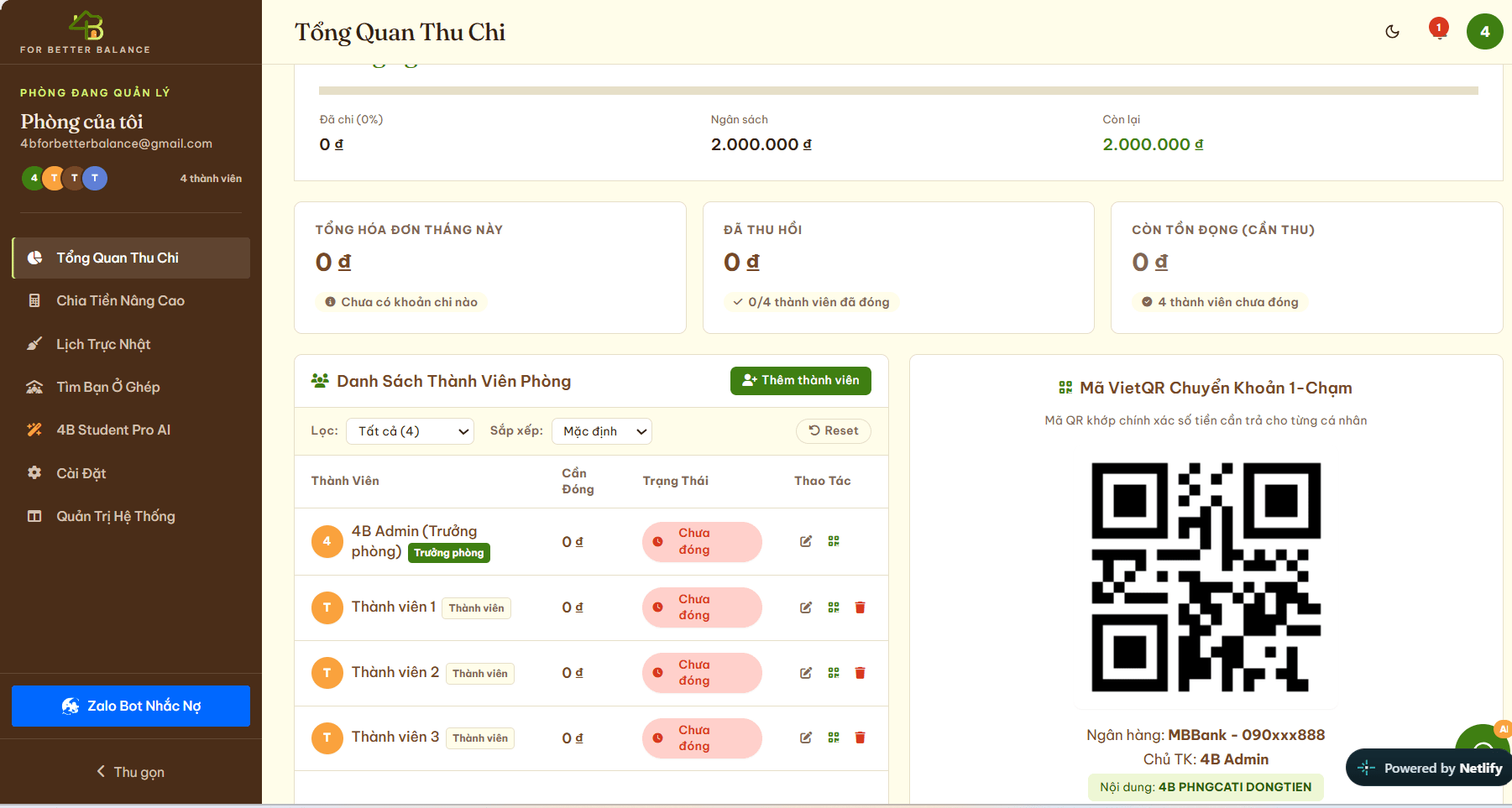Image resolution: width=1512 pixels, height=808 pixels.
Task: Open 4B Student Pro AI page
Action: [131, 430]
